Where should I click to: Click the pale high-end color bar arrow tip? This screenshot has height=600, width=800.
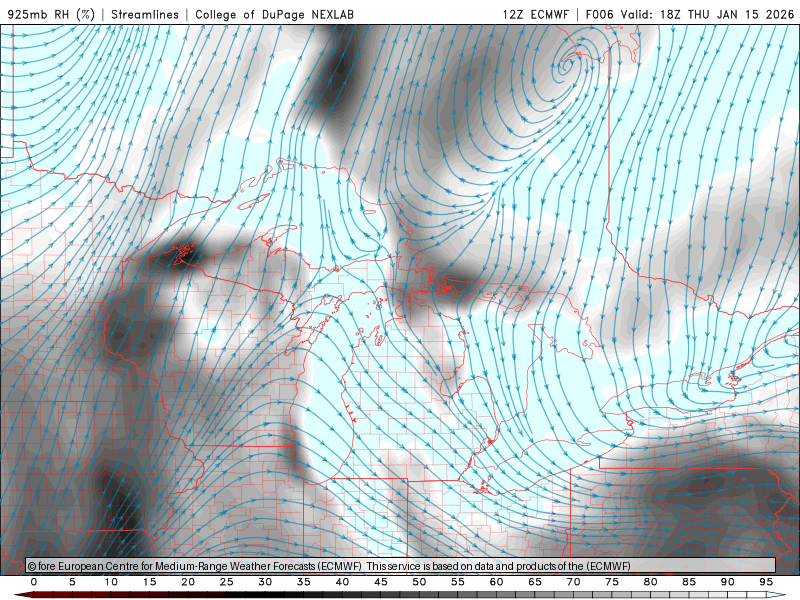(777, 595)
